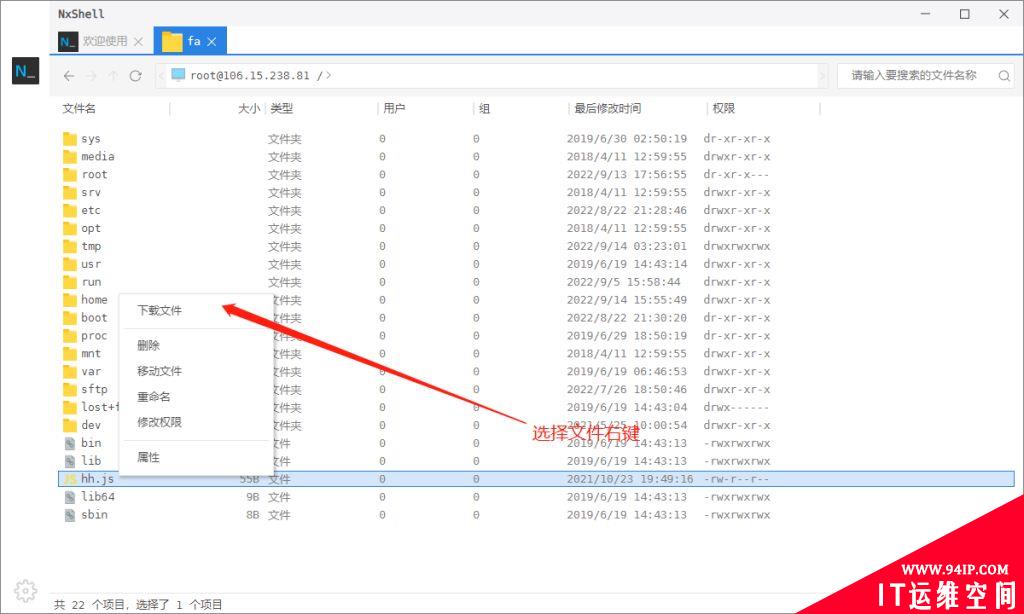Click the sbin size 8B
This screenshot has height=614, width=1024.
[253, 515]
